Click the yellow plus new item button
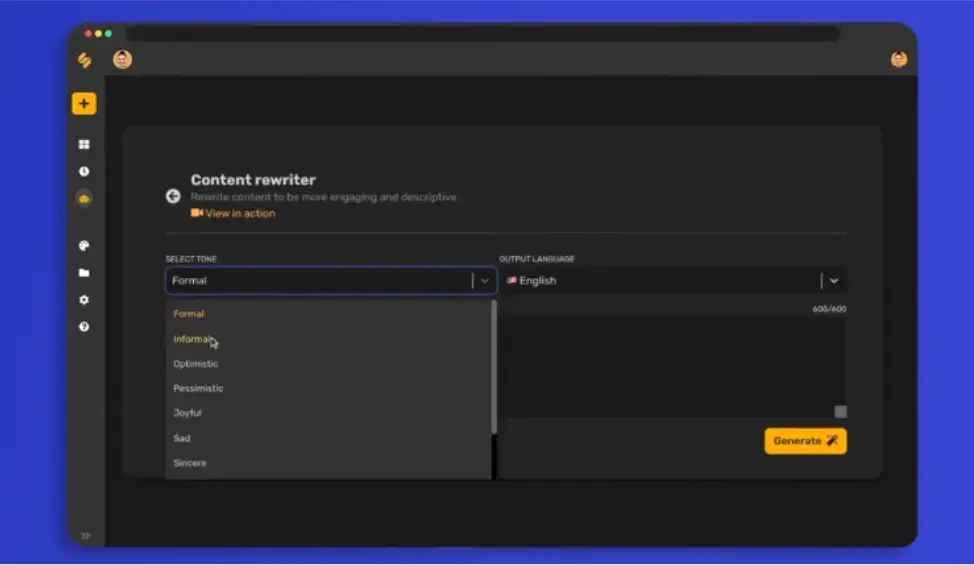This screenshot has width=974, height=565. (x=84, y=104)
